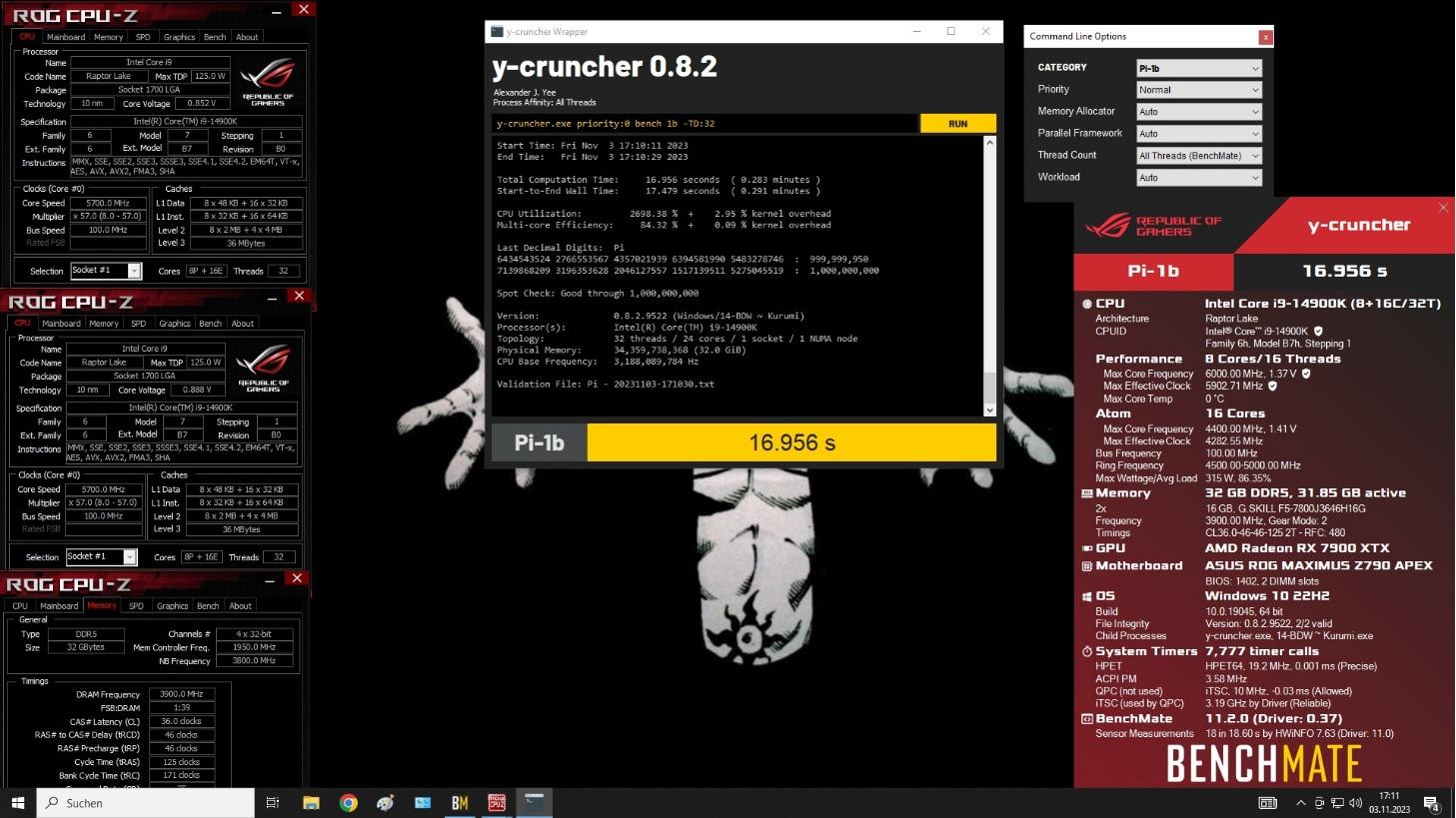Screen dimensions: 1456x818
Task: Close the Command Line Options panel
Action: click(1265, 37)
